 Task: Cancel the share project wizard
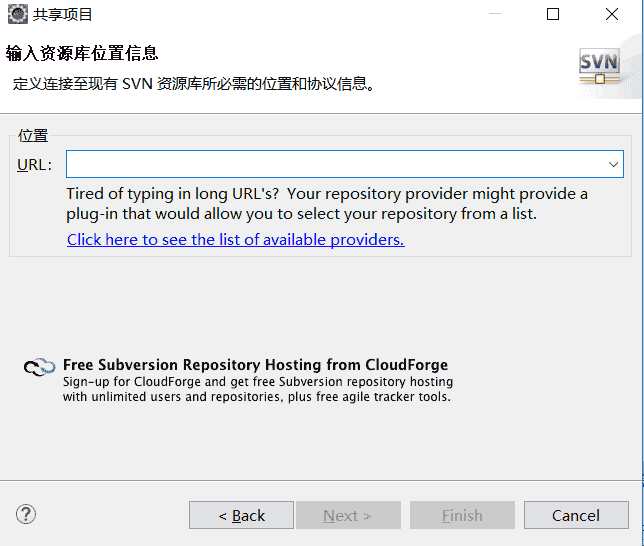[x=576, y=515]
